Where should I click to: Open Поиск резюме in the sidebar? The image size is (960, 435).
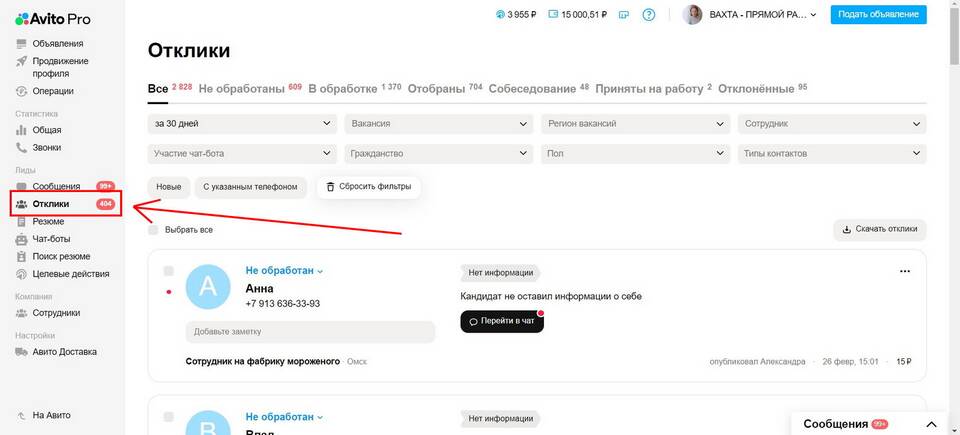[60, 256]
